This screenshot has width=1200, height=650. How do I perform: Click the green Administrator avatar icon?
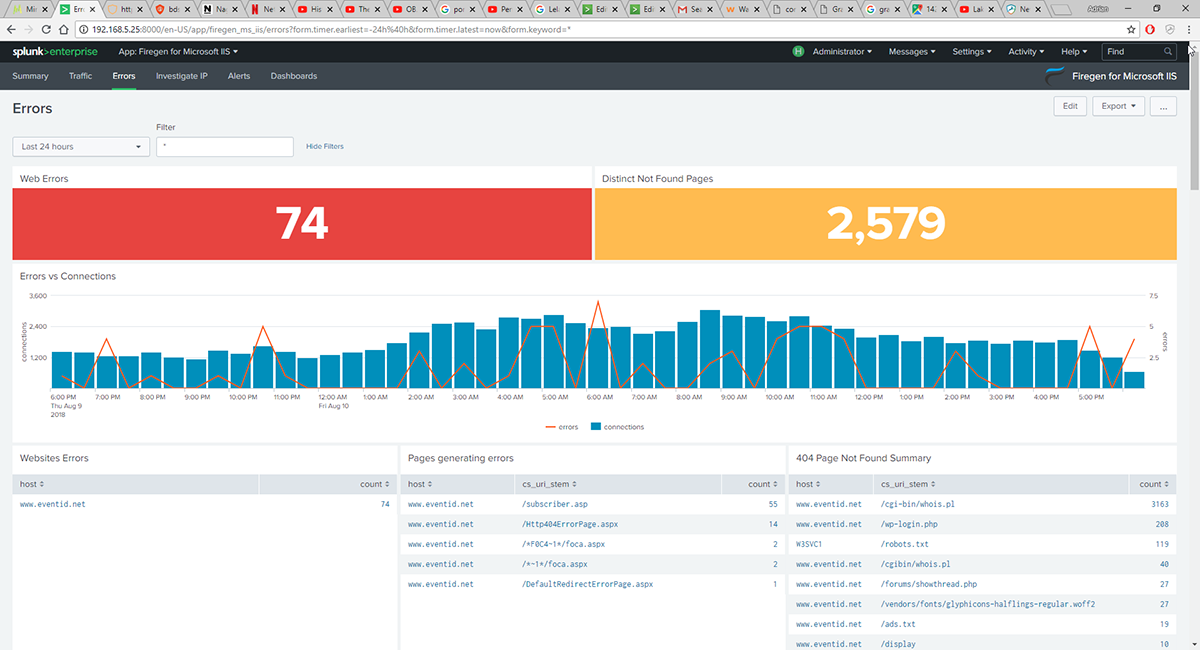click(798, 51)
